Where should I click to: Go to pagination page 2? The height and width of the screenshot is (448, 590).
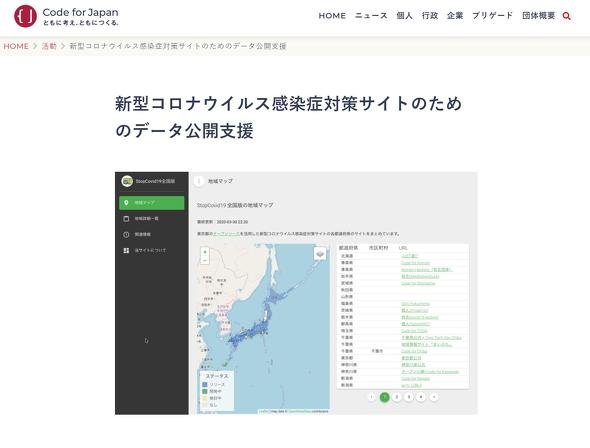coord(397,397)
